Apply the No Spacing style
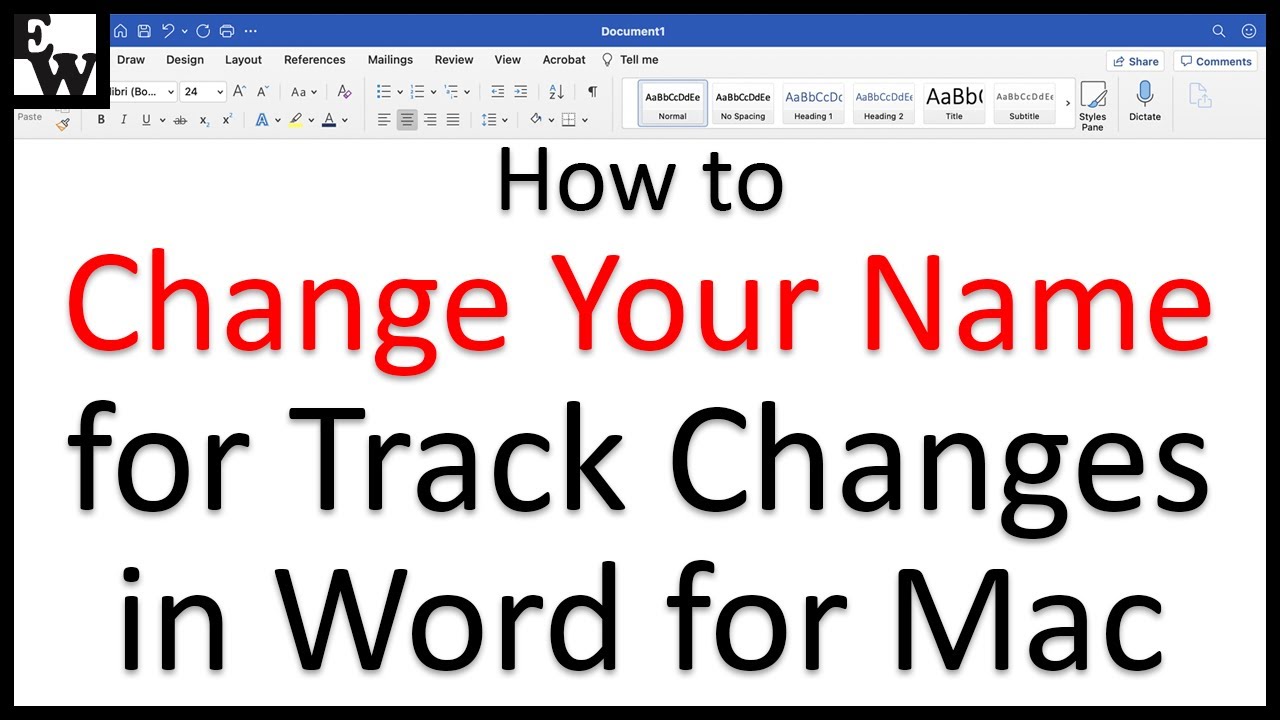1280x720 pixels. tap(743, 103)
